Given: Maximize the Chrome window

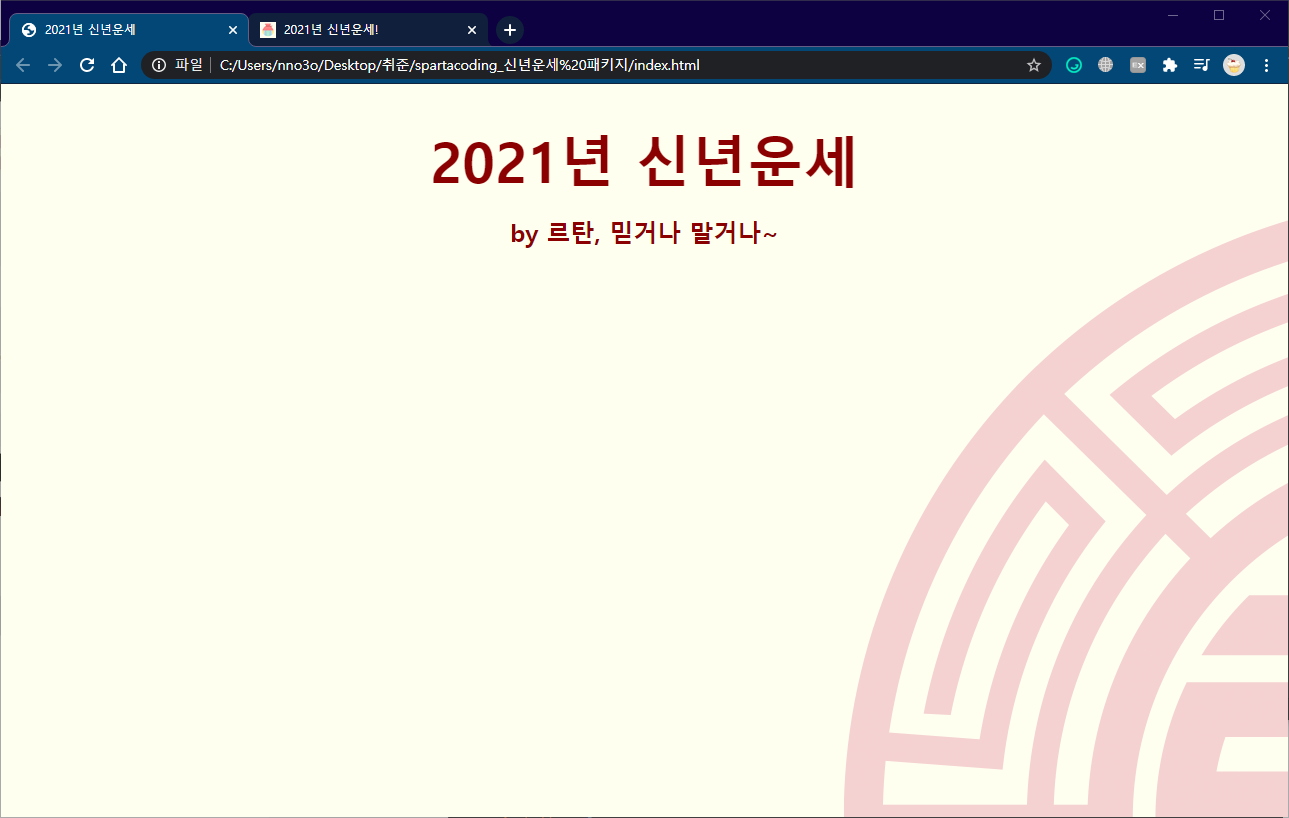Looking at the screenshot, I should click(x=1219, y=14).
